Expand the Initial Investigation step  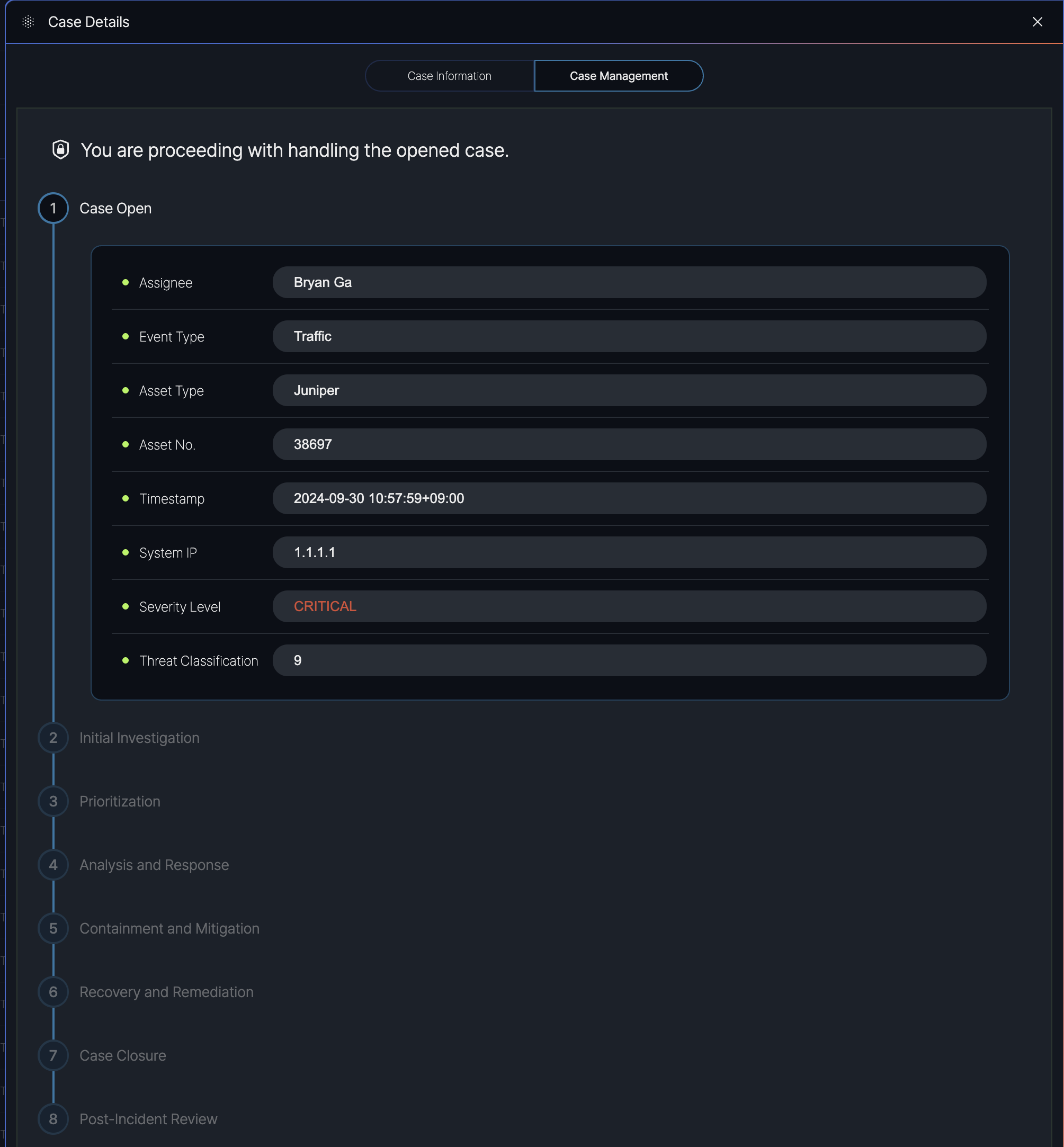pyautogui.click(x=139, y=738)
